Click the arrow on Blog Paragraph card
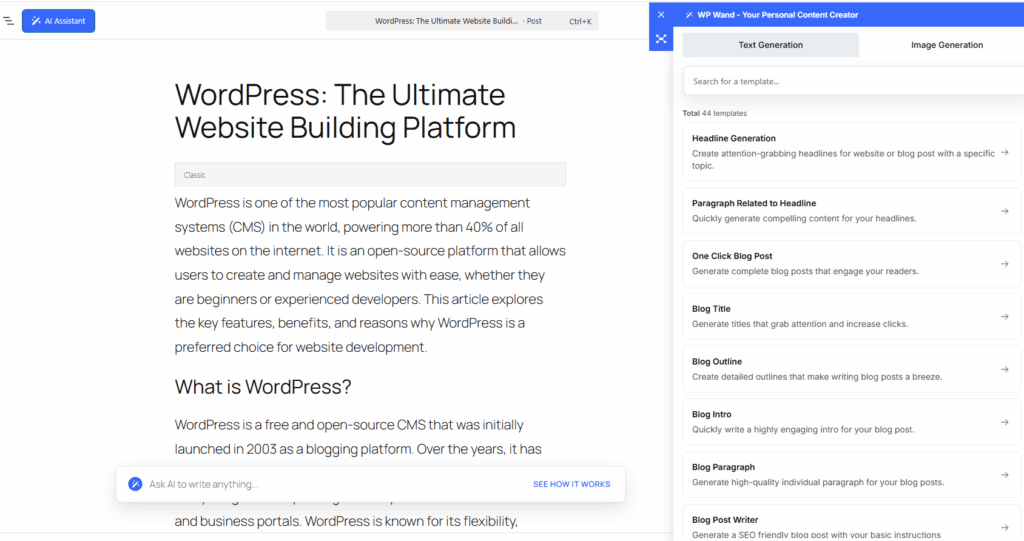 [1005, 475]
